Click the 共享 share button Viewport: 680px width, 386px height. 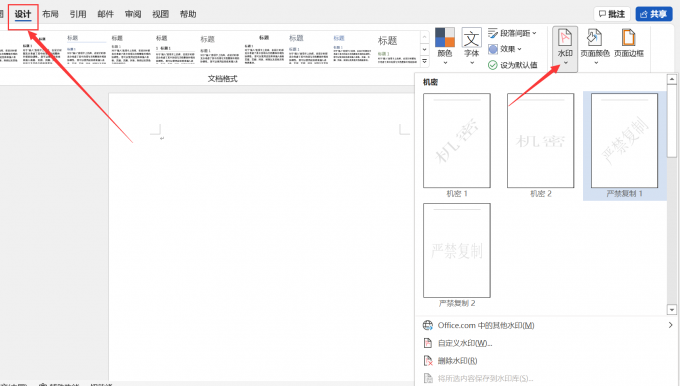pos(654,14)
